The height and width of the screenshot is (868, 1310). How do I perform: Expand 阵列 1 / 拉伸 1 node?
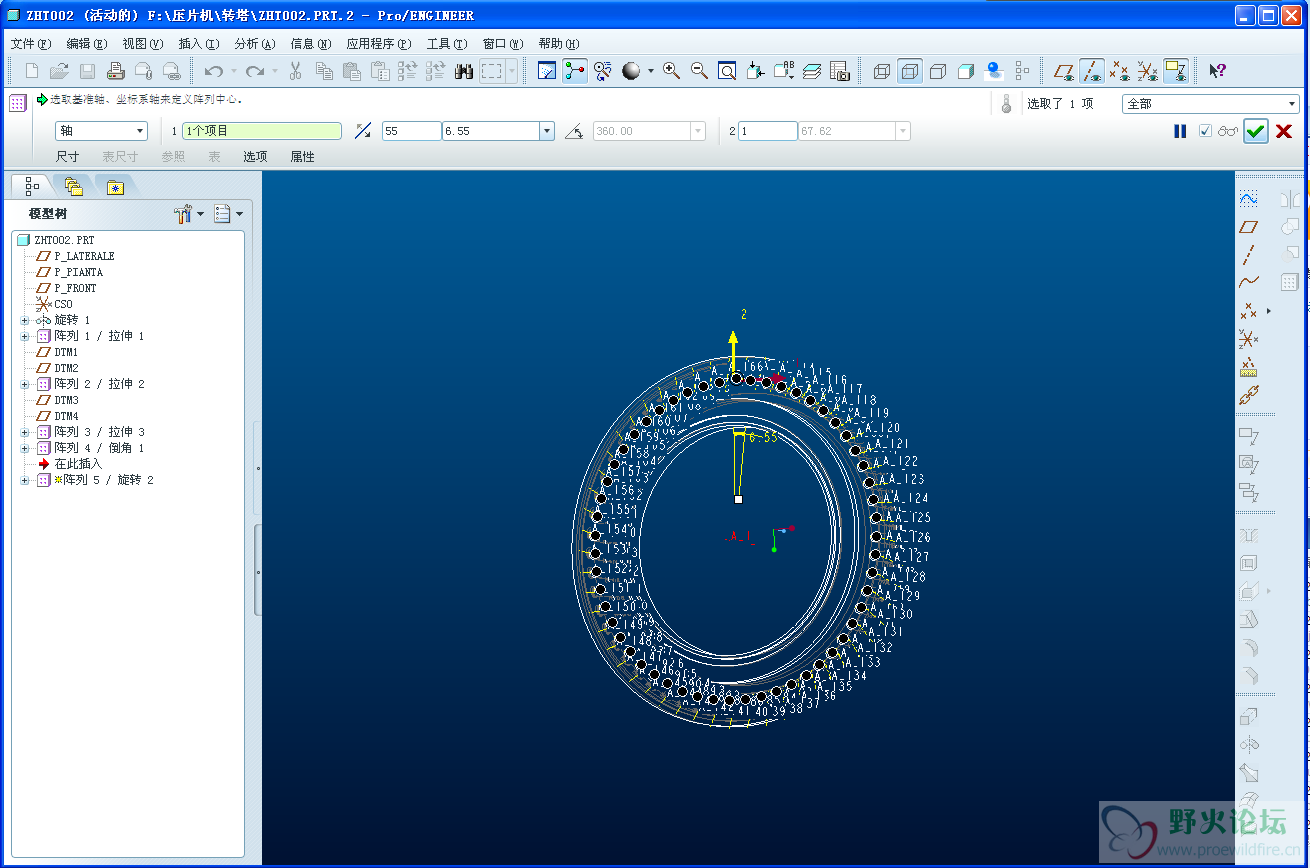tap(25, 336)
